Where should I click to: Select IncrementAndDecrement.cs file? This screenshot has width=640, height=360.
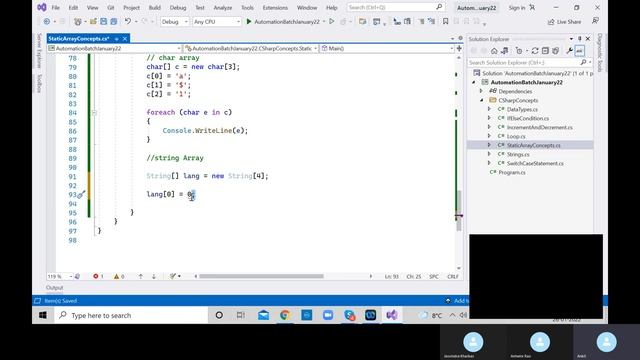[x=540, y=127]
